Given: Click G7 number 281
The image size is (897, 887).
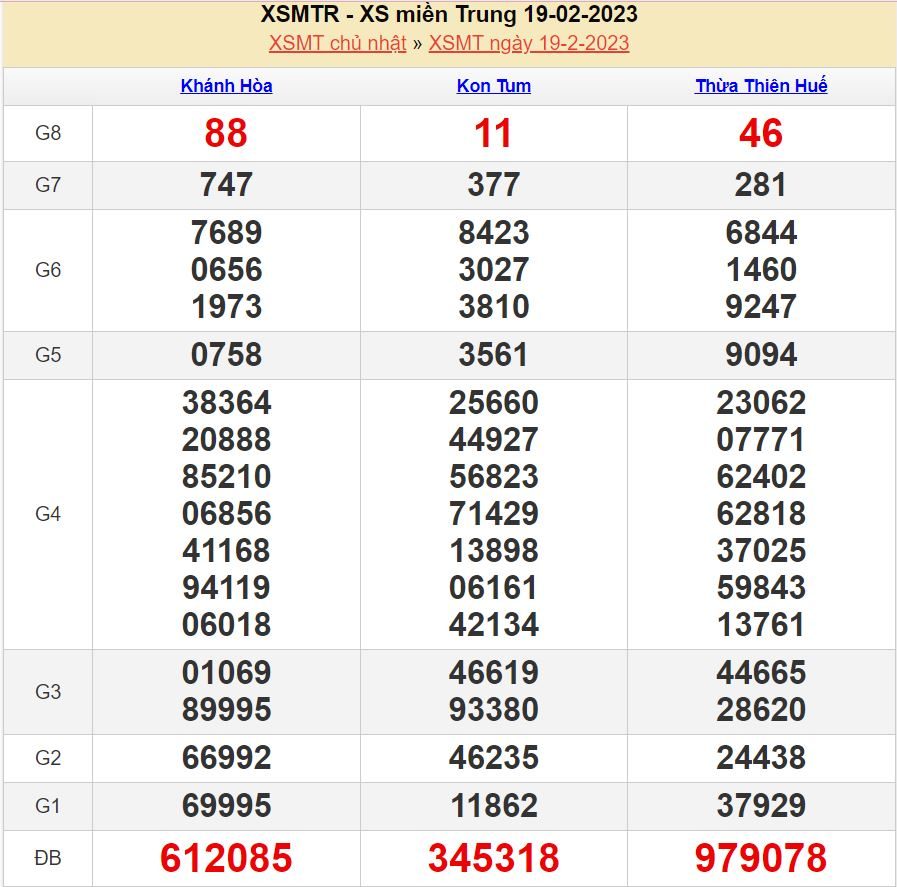Looking at the screenshot, I should [761, 185].
